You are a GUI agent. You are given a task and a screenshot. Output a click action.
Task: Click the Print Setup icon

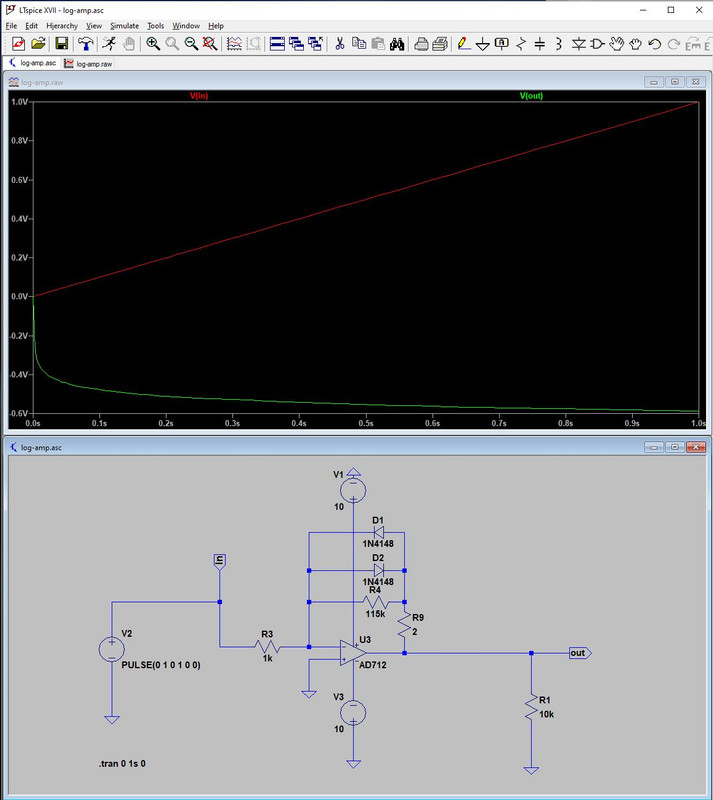440,44
